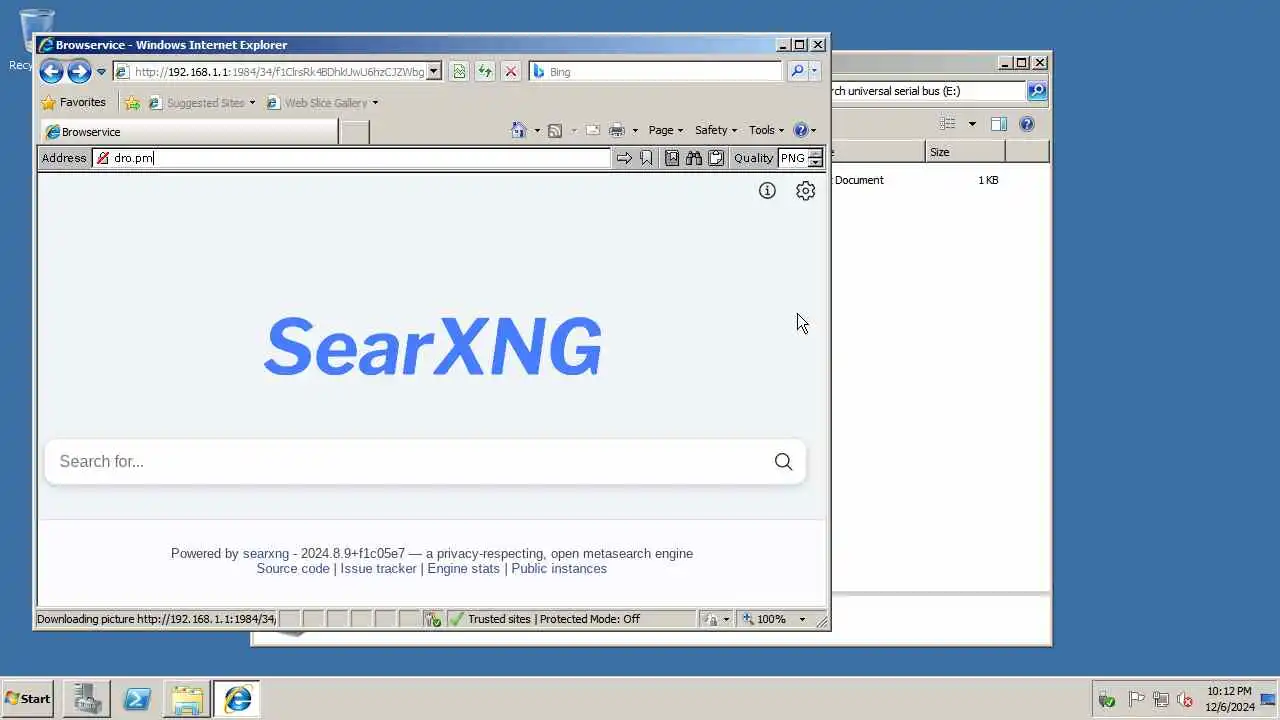The image size is (1280, 720).
Task: Click the SearXNG logo
Action: (x=433, y=347)
